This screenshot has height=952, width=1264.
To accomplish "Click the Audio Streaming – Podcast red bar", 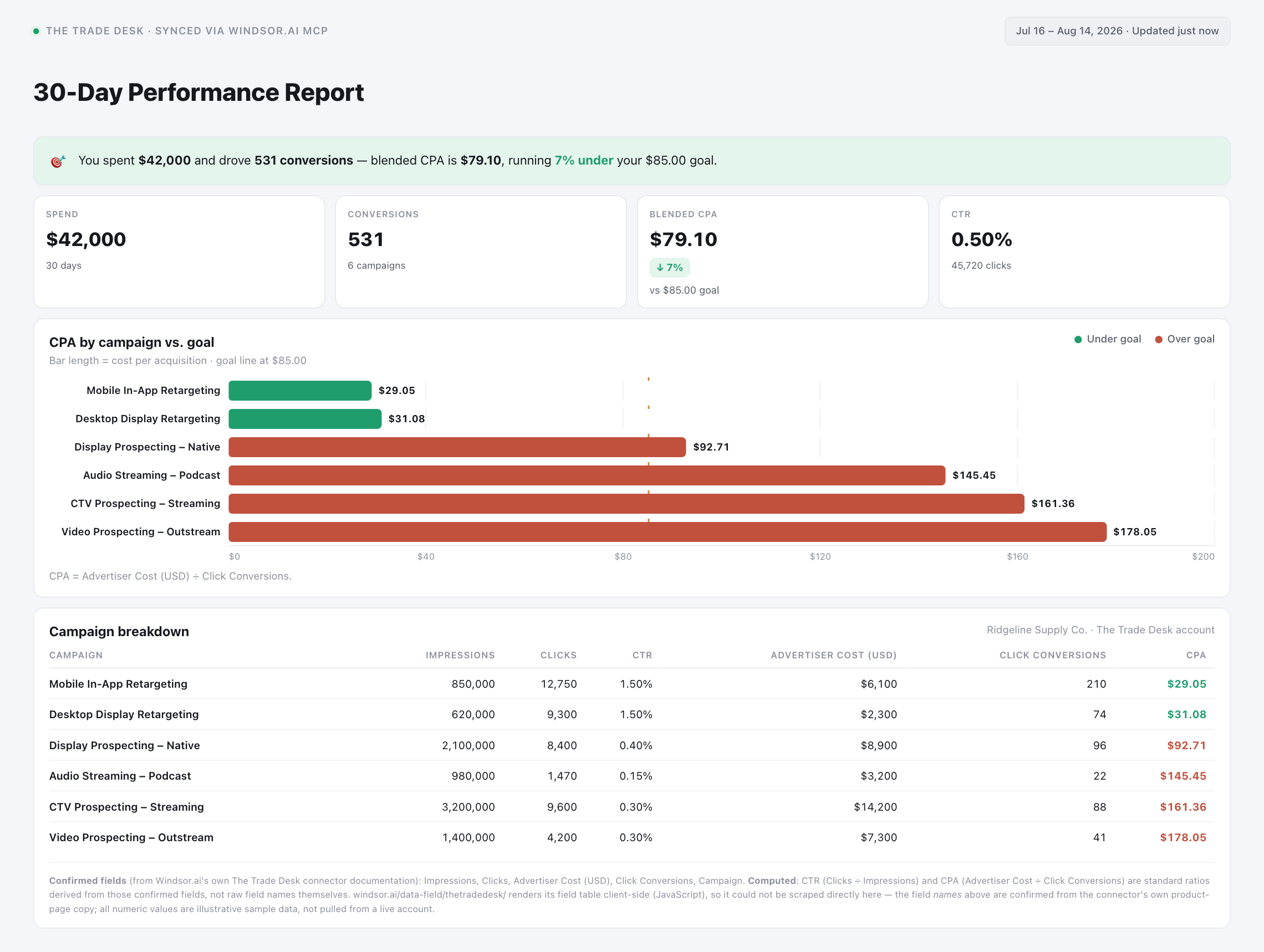I will (587, 475).
